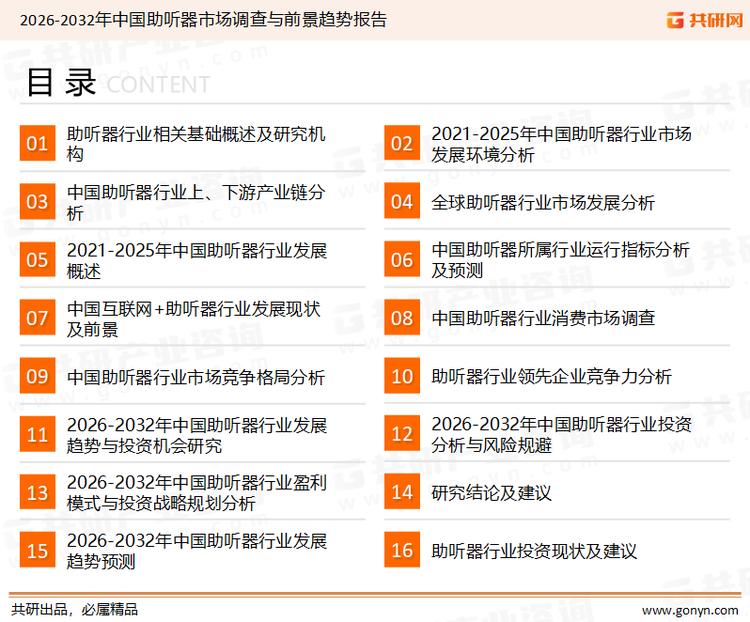This screenshot has height=622, width=750.
Task: Open 中国互联网+助听器行业发展现状及前景
Action: tap(193, 319)
